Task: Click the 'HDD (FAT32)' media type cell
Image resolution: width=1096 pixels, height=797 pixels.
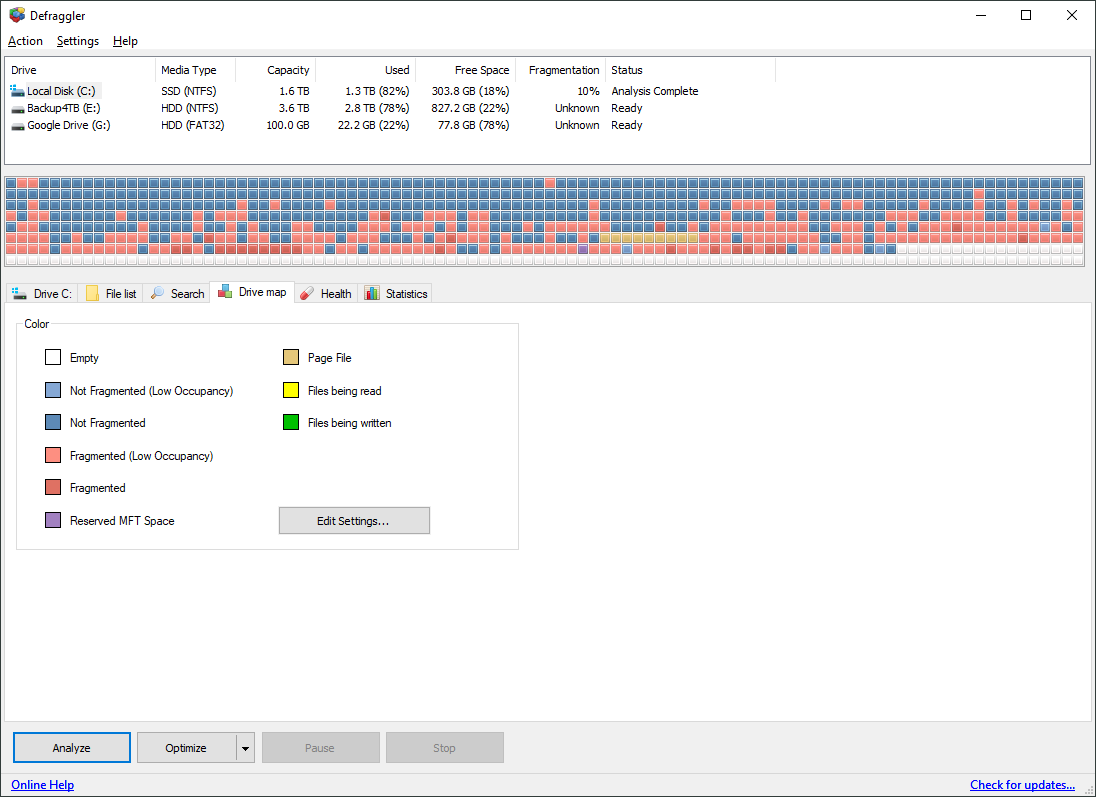Action: (192, 126)
